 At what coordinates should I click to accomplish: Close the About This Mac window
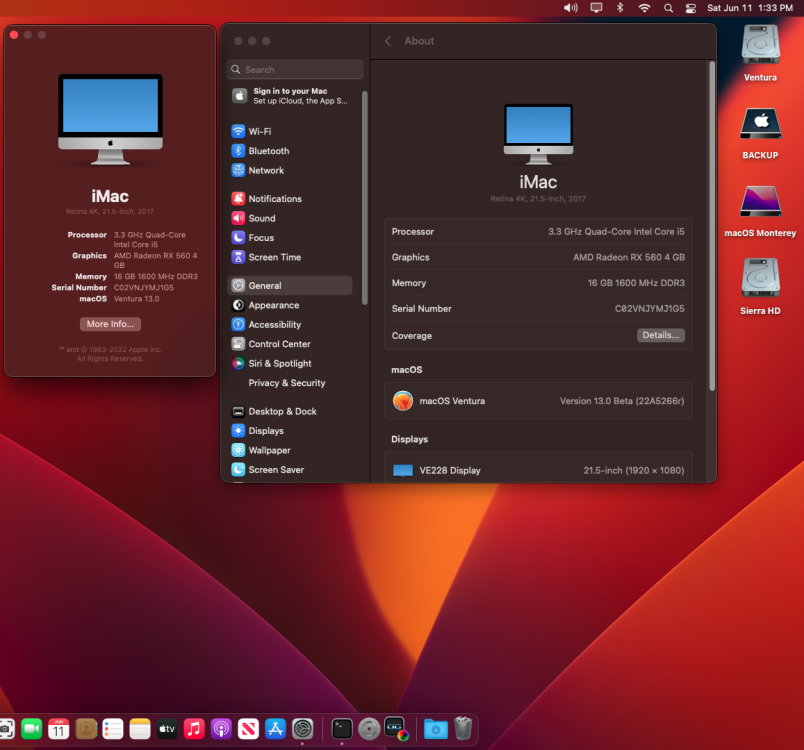pyautogui.click(x=14, y=35)
